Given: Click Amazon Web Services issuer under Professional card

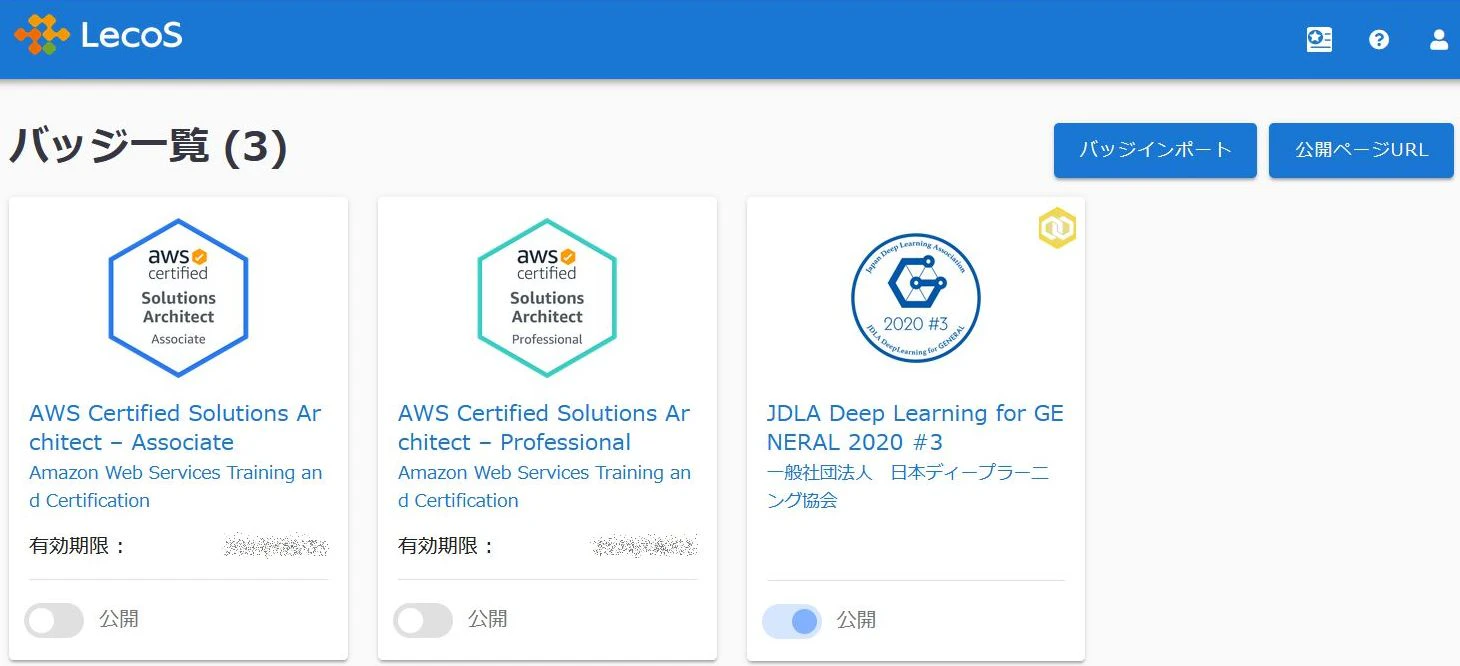Looking at the screenshot, I should click(x=545, y=486).
